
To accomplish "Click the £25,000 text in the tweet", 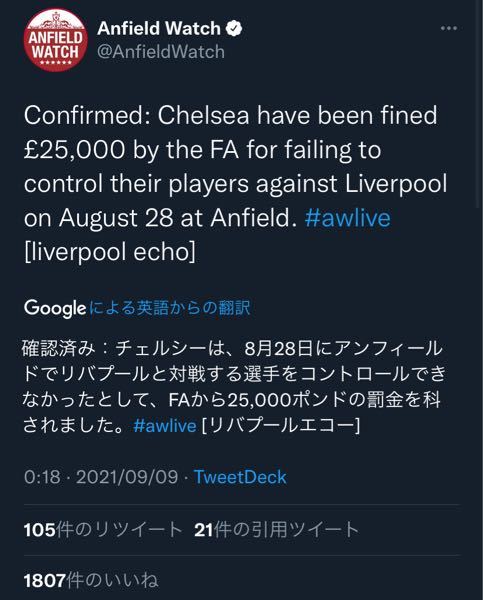I will [x=74, y=150].
